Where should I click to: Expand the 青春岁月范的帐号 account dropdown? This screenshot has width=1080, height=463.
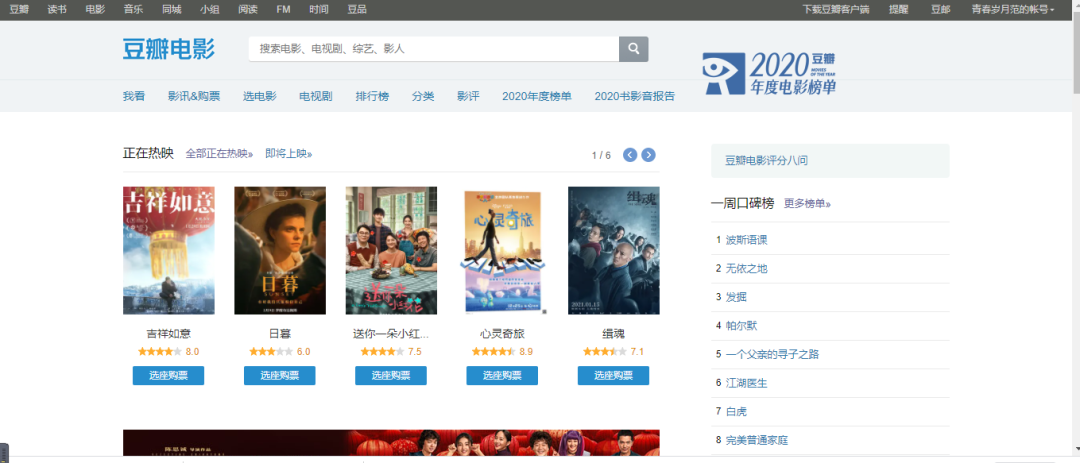1012,9
